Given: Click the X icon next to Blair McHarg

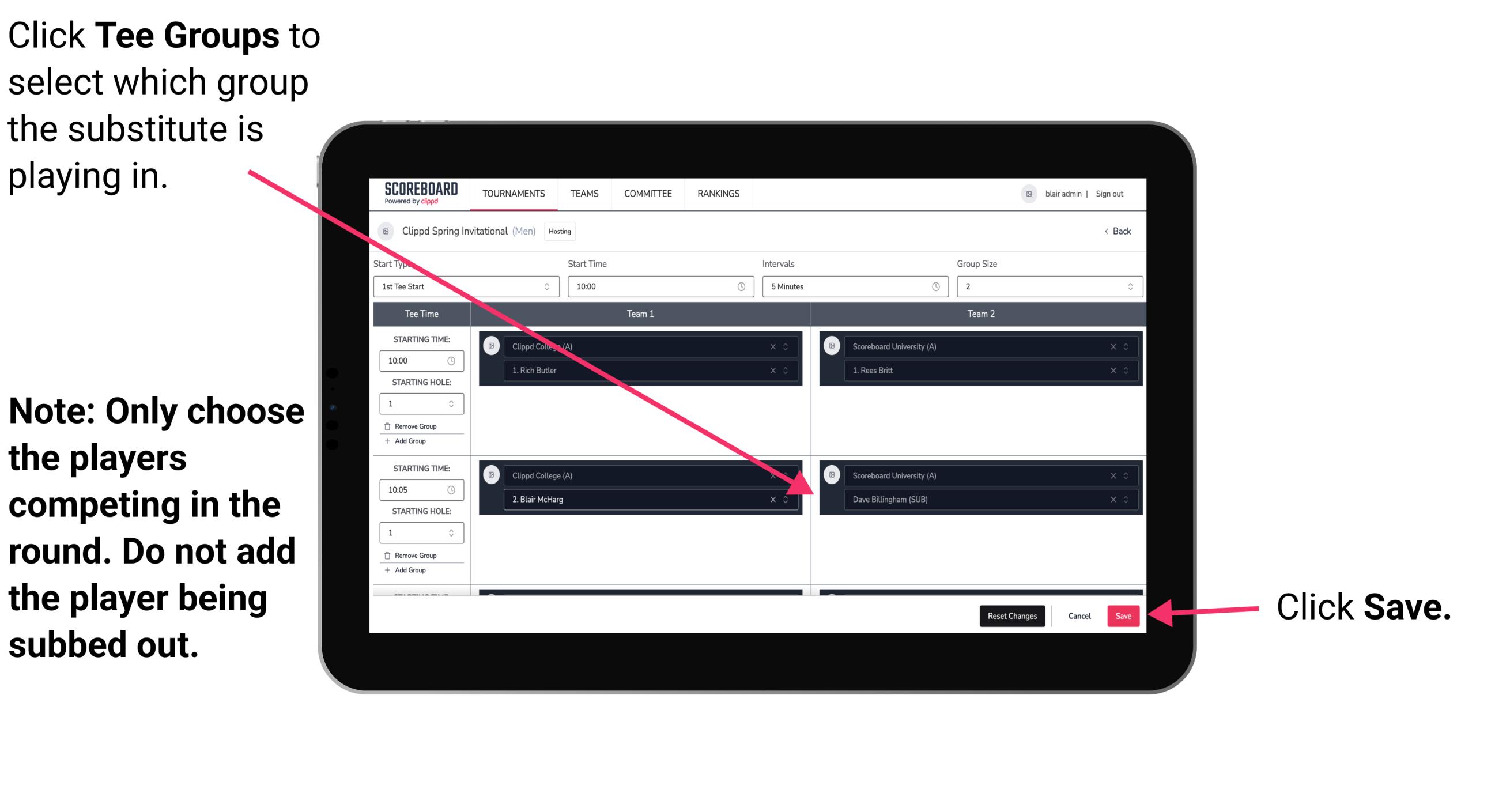Looking at the screenshot, I should coord(776,500).
